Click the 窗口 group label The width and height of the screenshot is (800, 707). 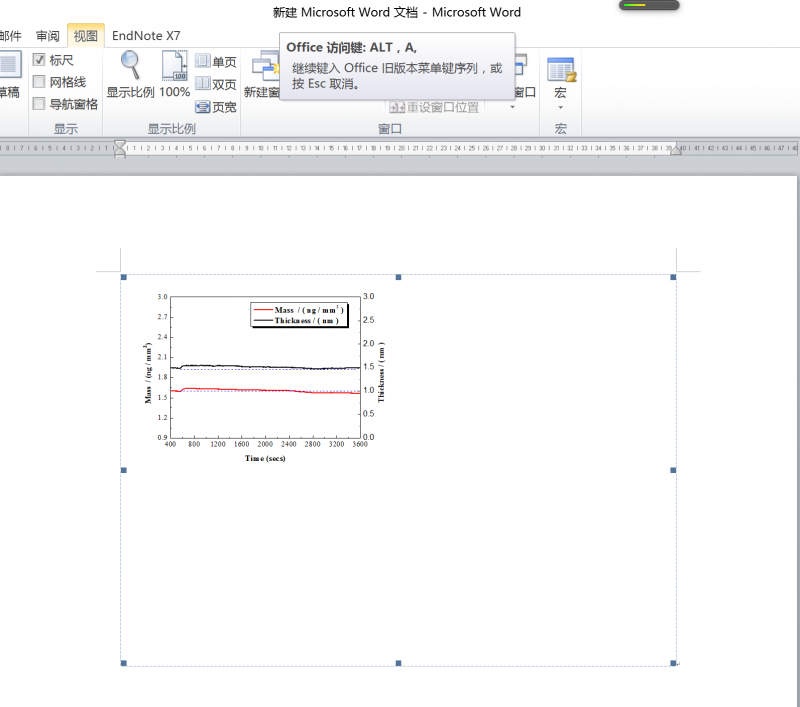click(390, 129)
